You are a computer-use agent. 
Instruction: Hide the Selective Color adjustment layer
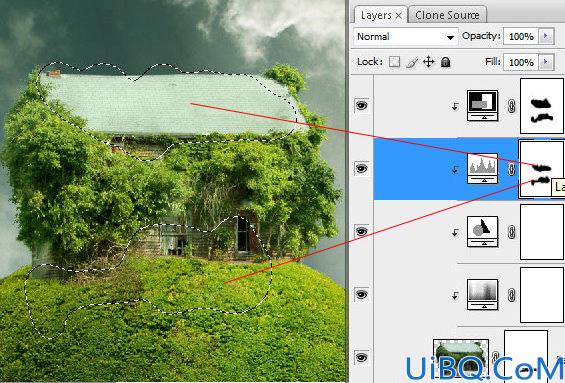(361, 105)
